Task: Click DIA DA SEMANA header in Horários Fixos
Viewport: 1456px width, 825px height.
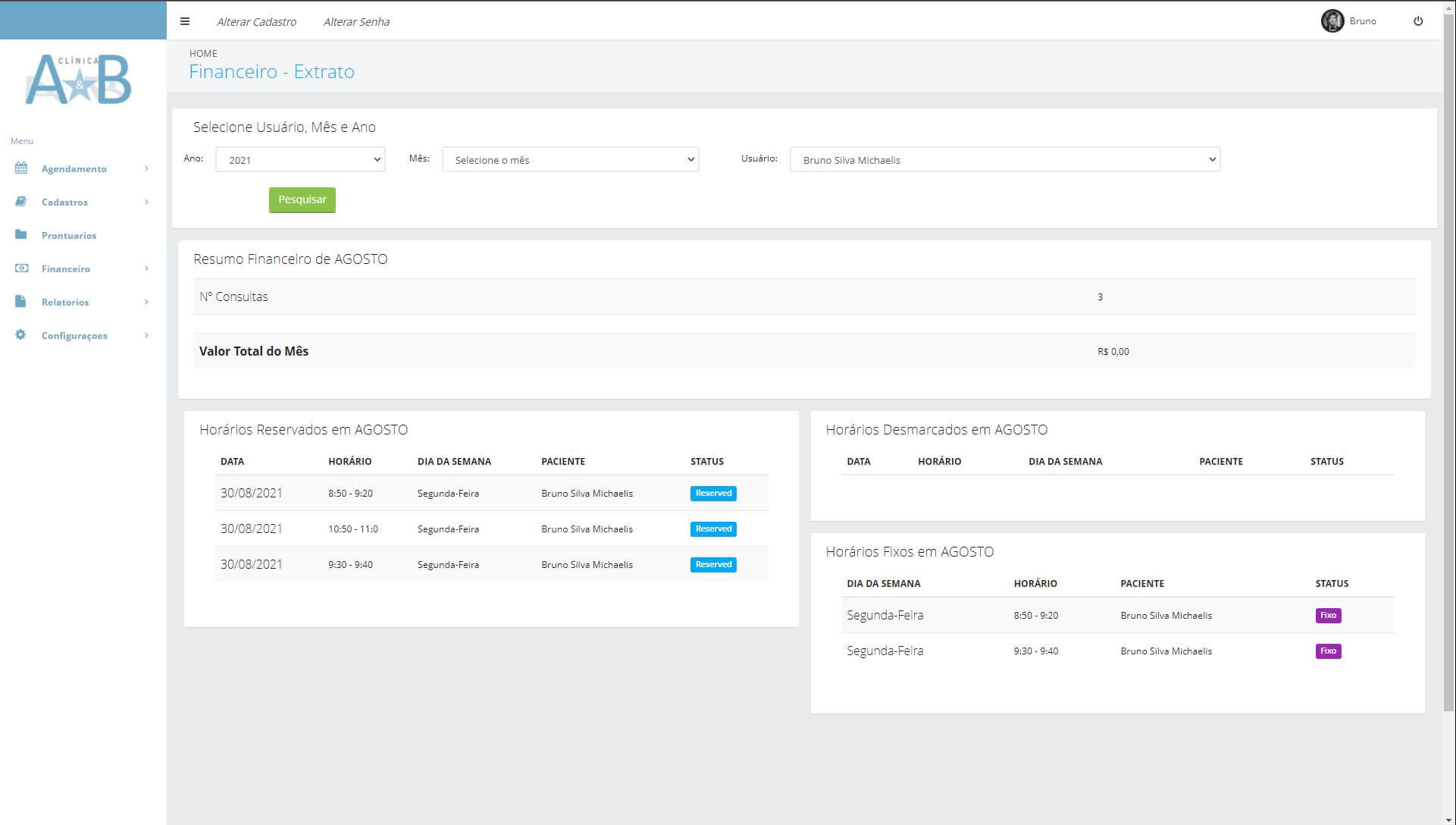Action: pos(884,583)
